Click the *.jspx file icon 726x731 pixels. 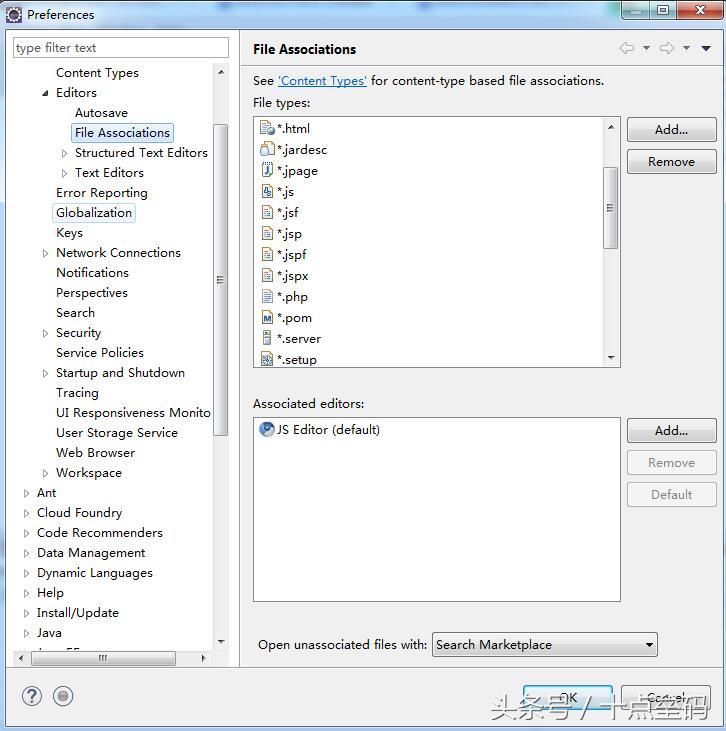(x=267, y=276)
